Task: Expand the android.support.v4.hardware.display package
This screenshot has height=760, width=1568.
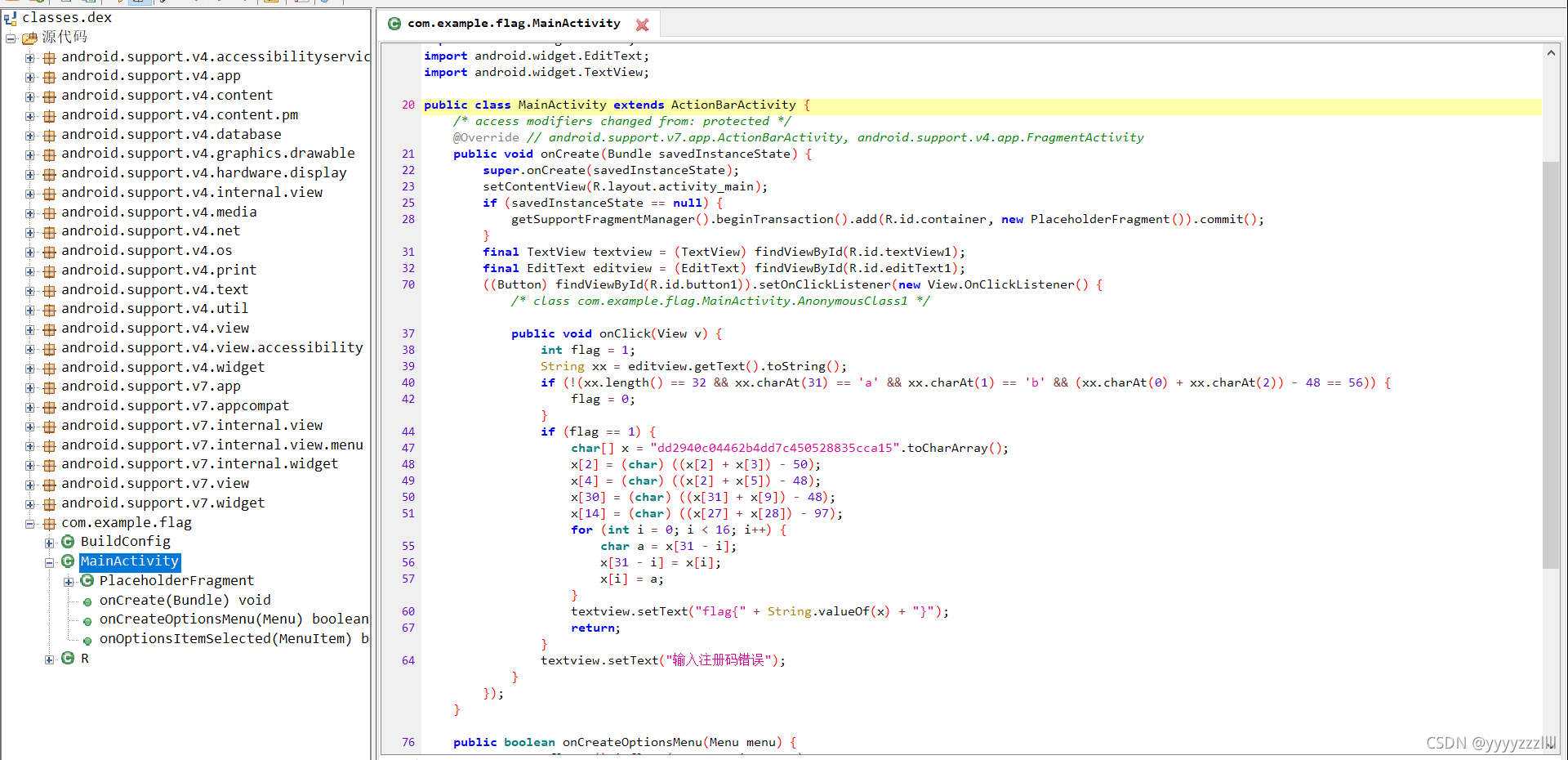Action: [x=30, y=174]
